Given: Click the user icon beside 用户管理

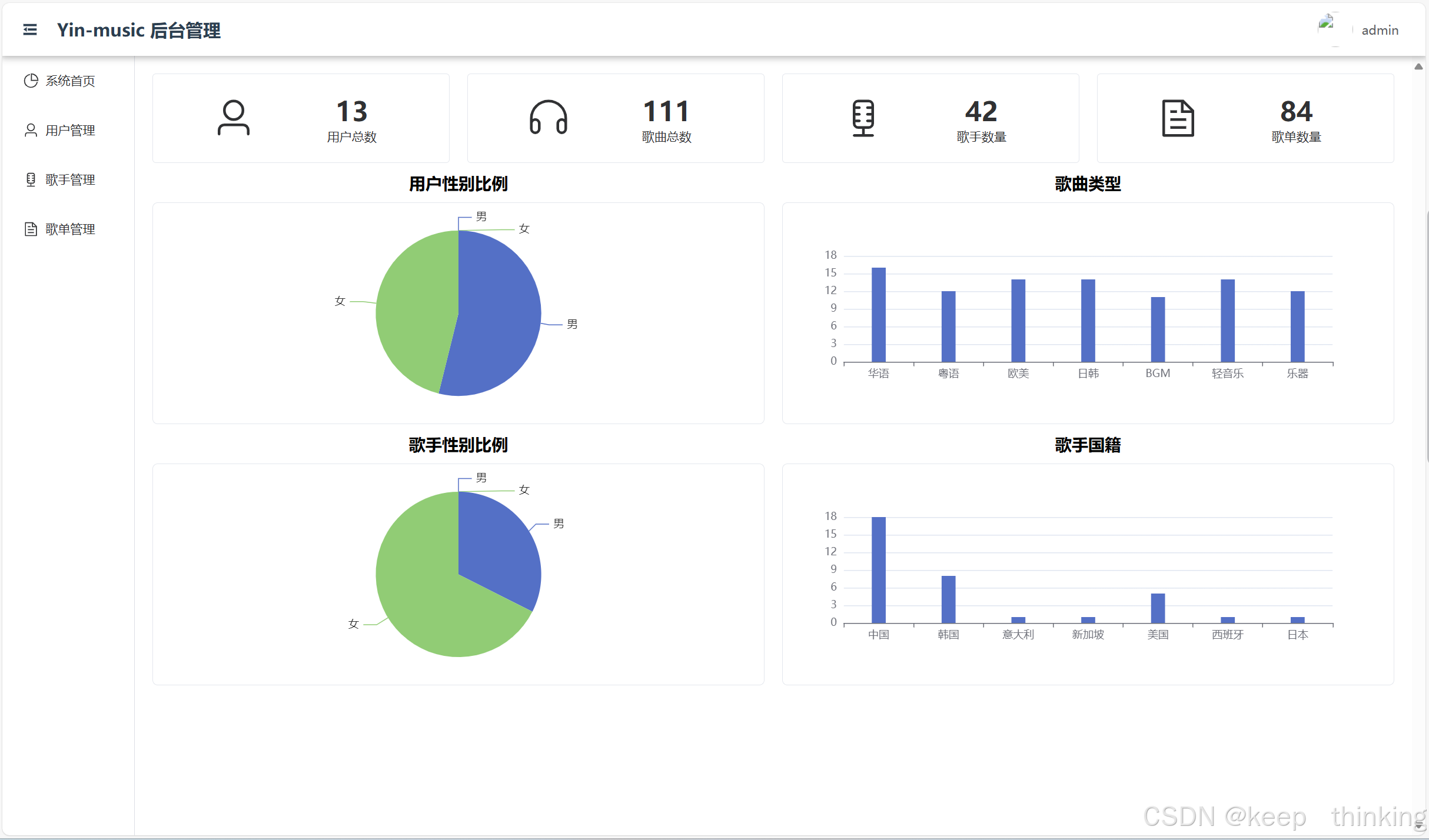Looking at the screenshot, I should click(x=31, y=130).
